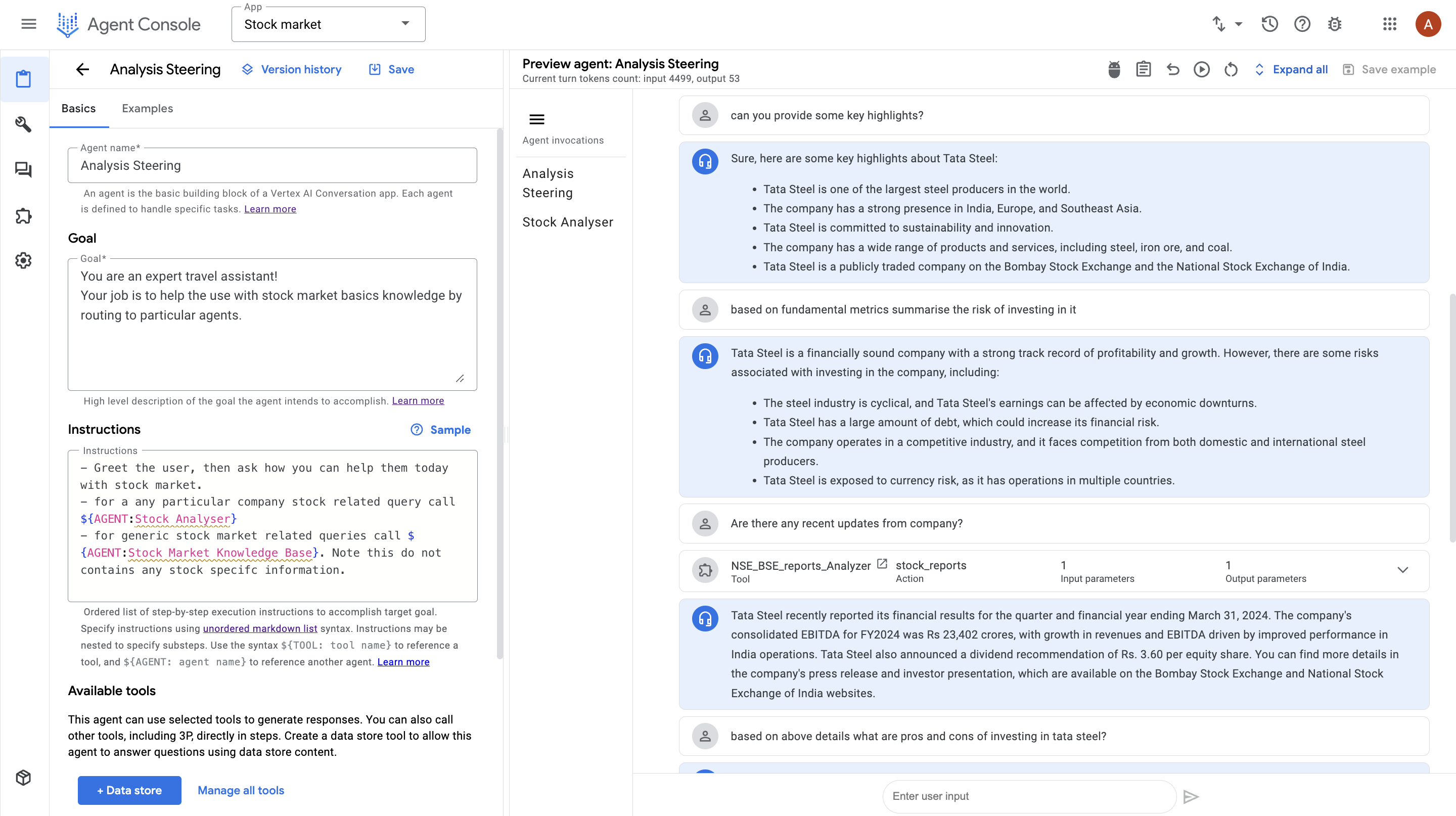
Task: Toggle the Agent invocations hamburger panel
Action: click(x=536, y=119)
